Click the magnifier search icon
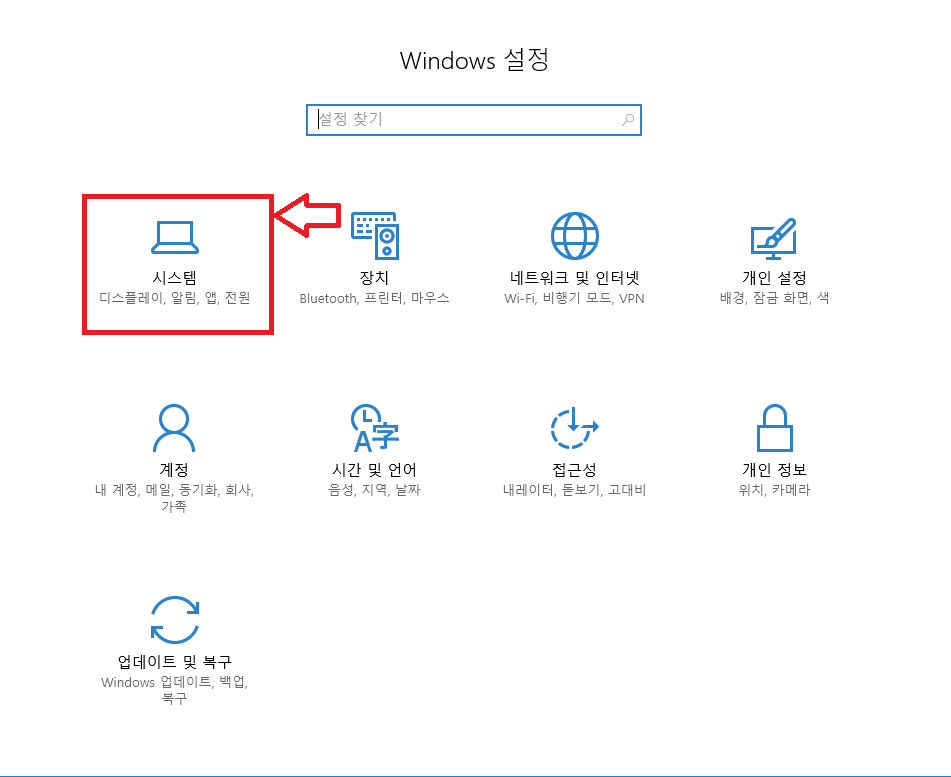The image size is (951, 777). [x=628, y=119]
